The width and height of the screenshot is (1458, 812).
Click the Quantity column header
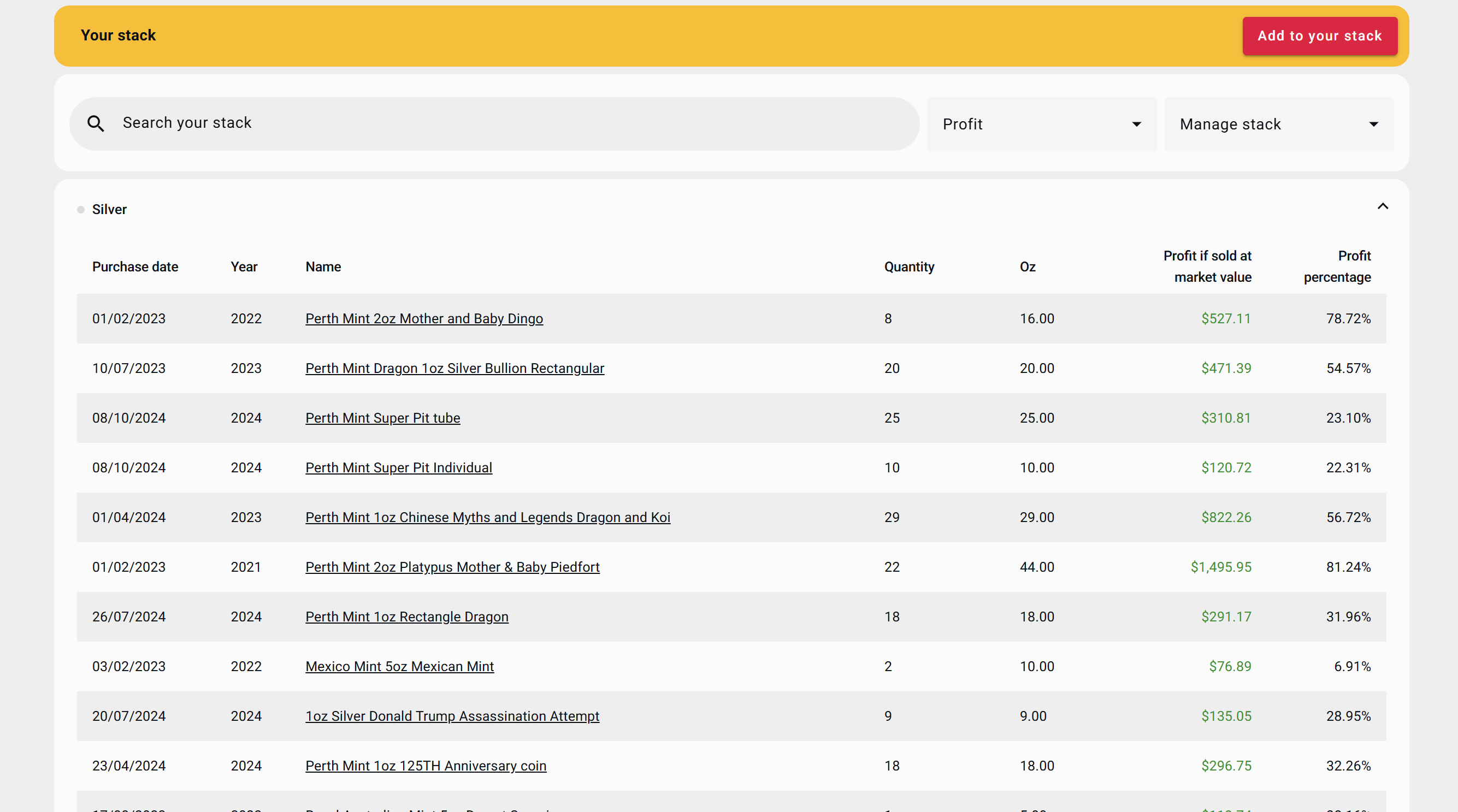tap(908, 266)
